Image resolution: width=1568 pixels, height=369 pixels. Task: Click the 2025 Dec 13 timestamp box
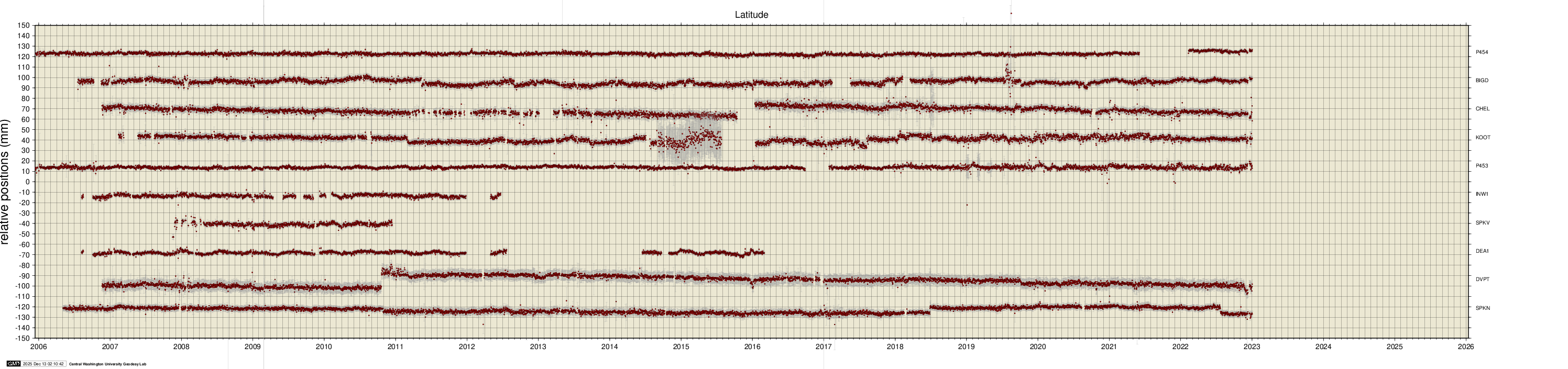click(43, 364)
